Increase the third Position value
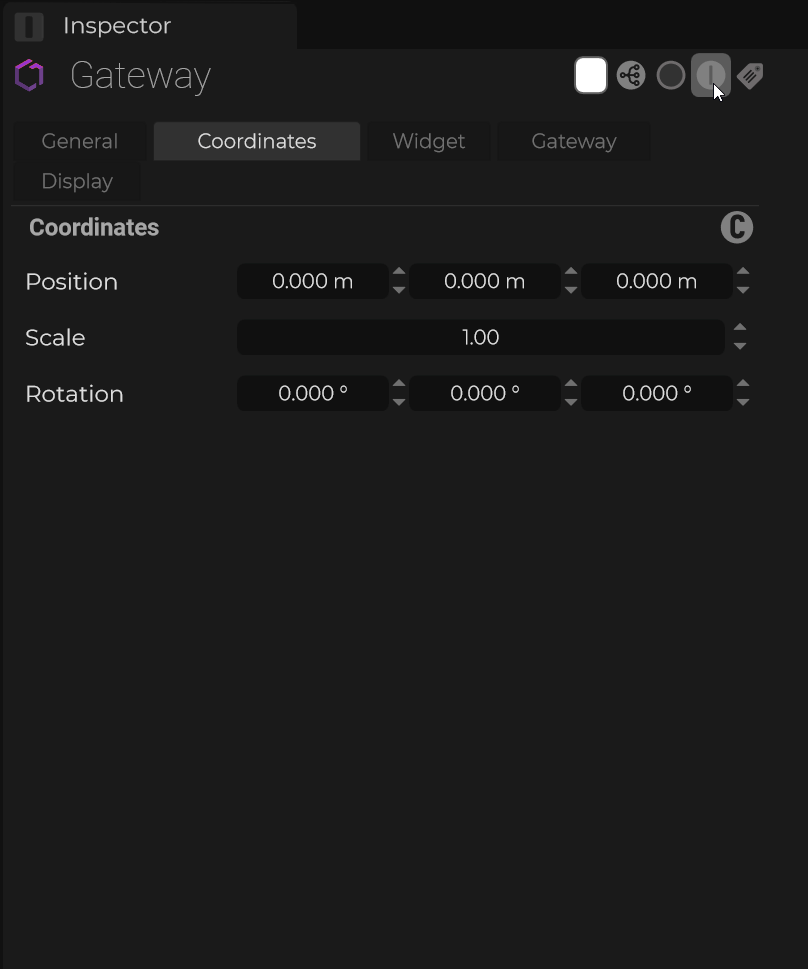Viewport: 808px width, 969px height. pyautogui.click(x=743, y=273)
